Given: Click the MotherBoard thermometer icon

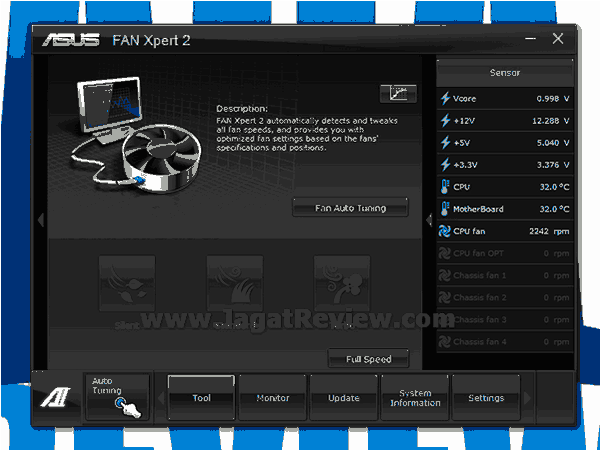Looking at the screenshot, I should tap(445, 209).
